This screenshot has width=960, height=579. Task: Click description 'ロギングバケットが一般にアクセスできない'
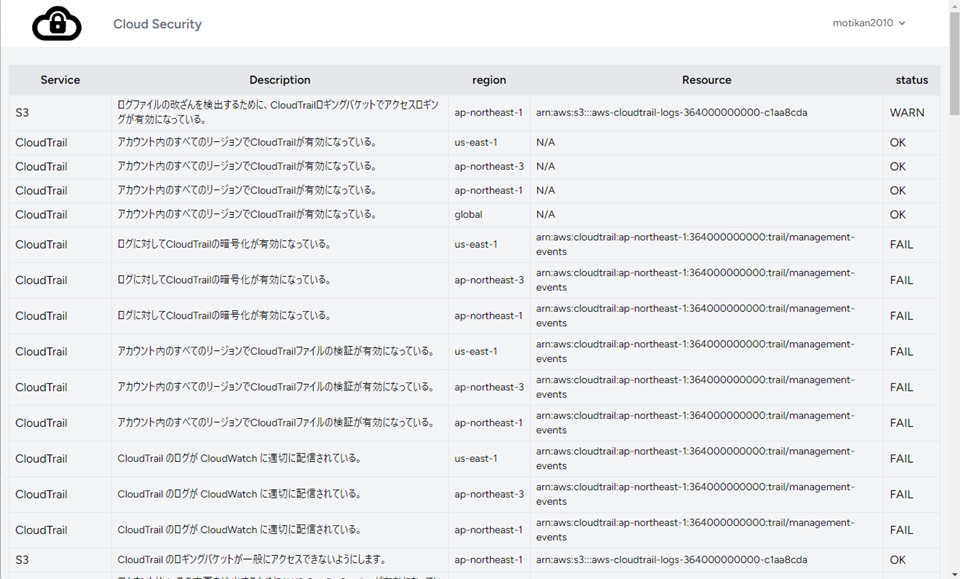click(252, 559)
